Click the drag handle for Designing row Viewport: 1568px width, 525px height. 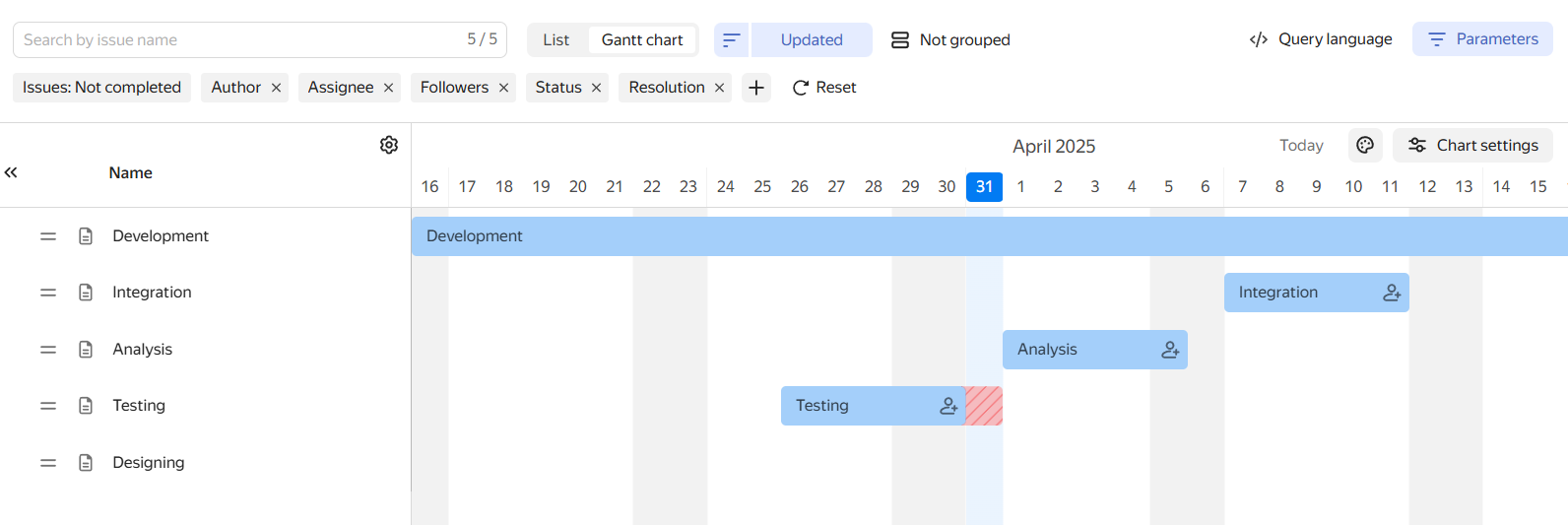pos(48,463)
